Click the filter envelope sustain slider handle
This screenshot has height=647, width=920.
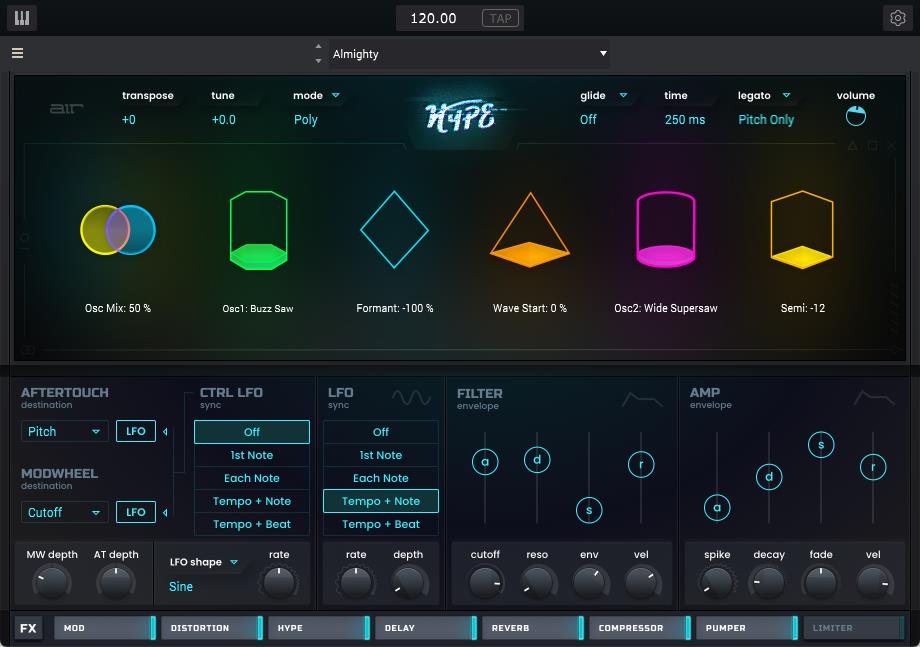(589, 510)
